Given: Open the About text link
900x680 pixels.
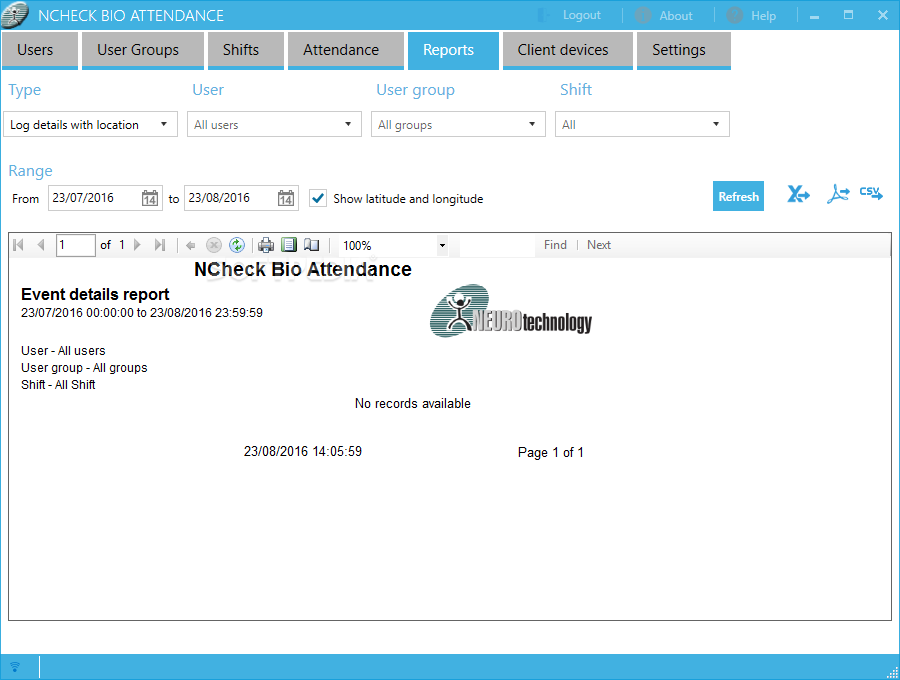Looking at the screenshot, I should pyautogui.click(x=676, y=16).
